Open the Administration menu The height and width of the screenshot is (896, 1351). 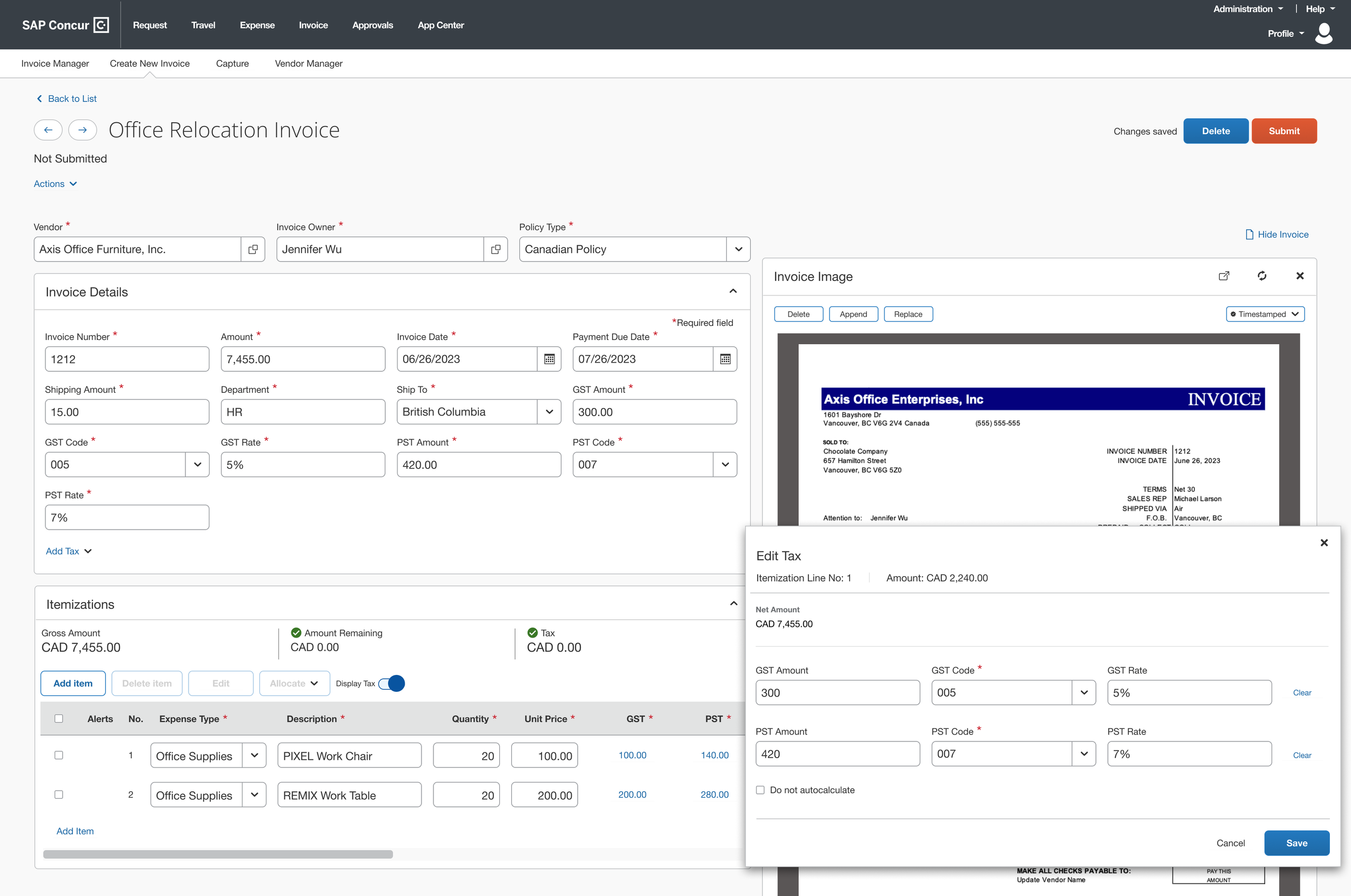point(1248,9)
